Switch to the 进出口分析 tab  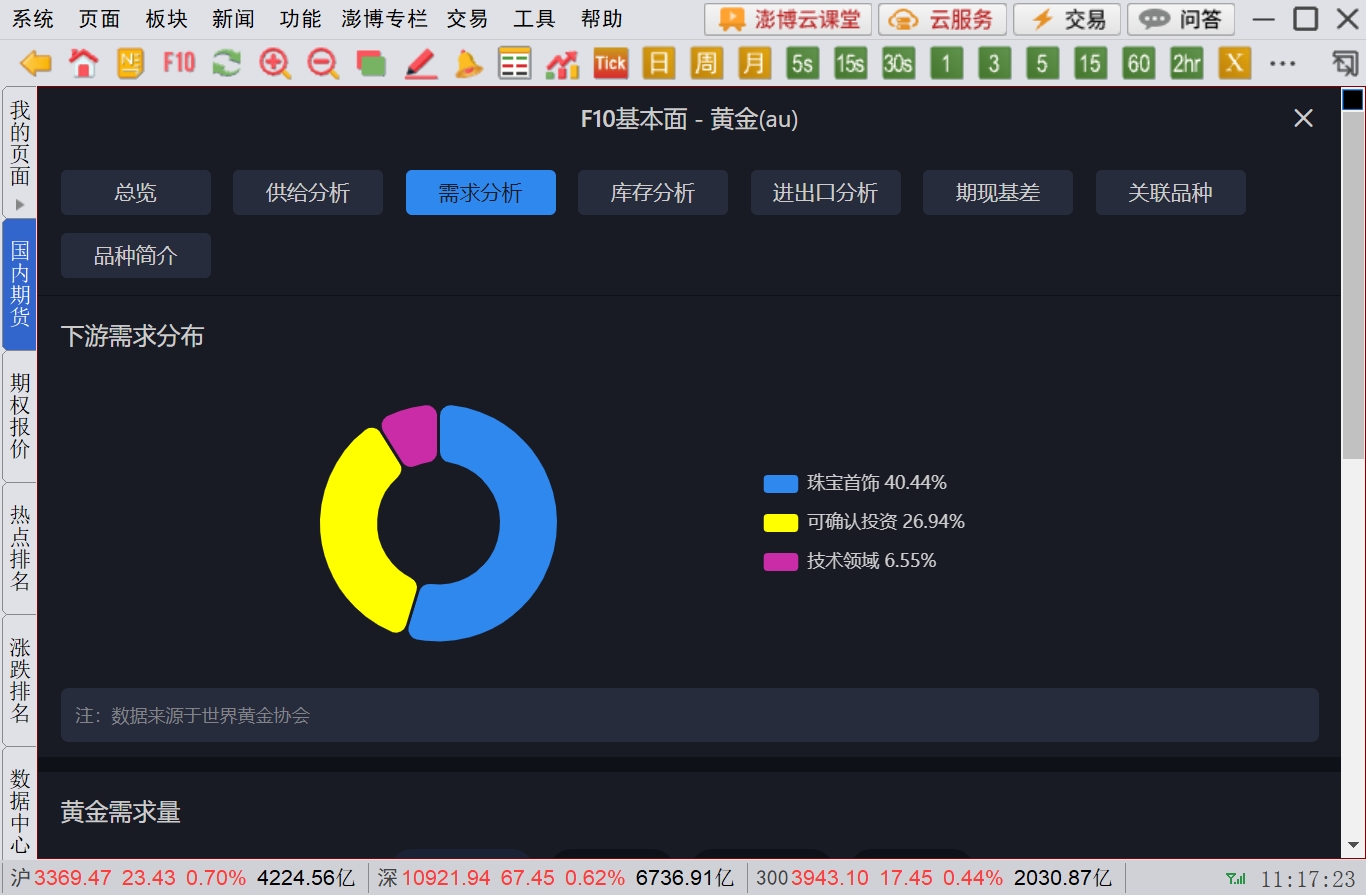click(x=826, y=193)
